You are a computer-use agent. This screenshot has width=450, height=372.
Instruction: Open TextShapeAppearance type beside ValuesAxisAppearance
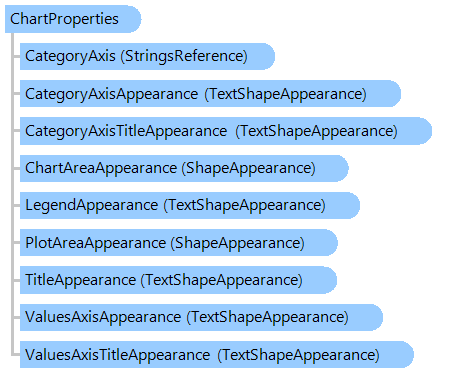(267, 317)
